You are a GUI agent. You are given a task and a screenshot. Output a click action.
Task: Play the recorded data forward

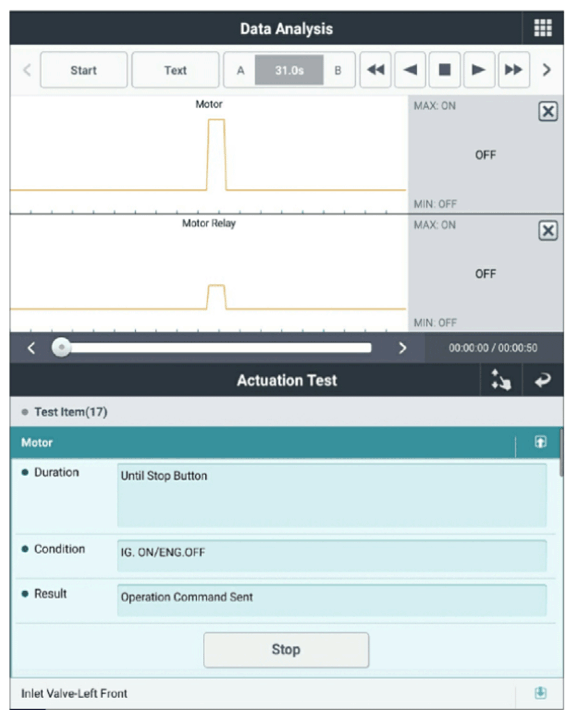(479, 70)
